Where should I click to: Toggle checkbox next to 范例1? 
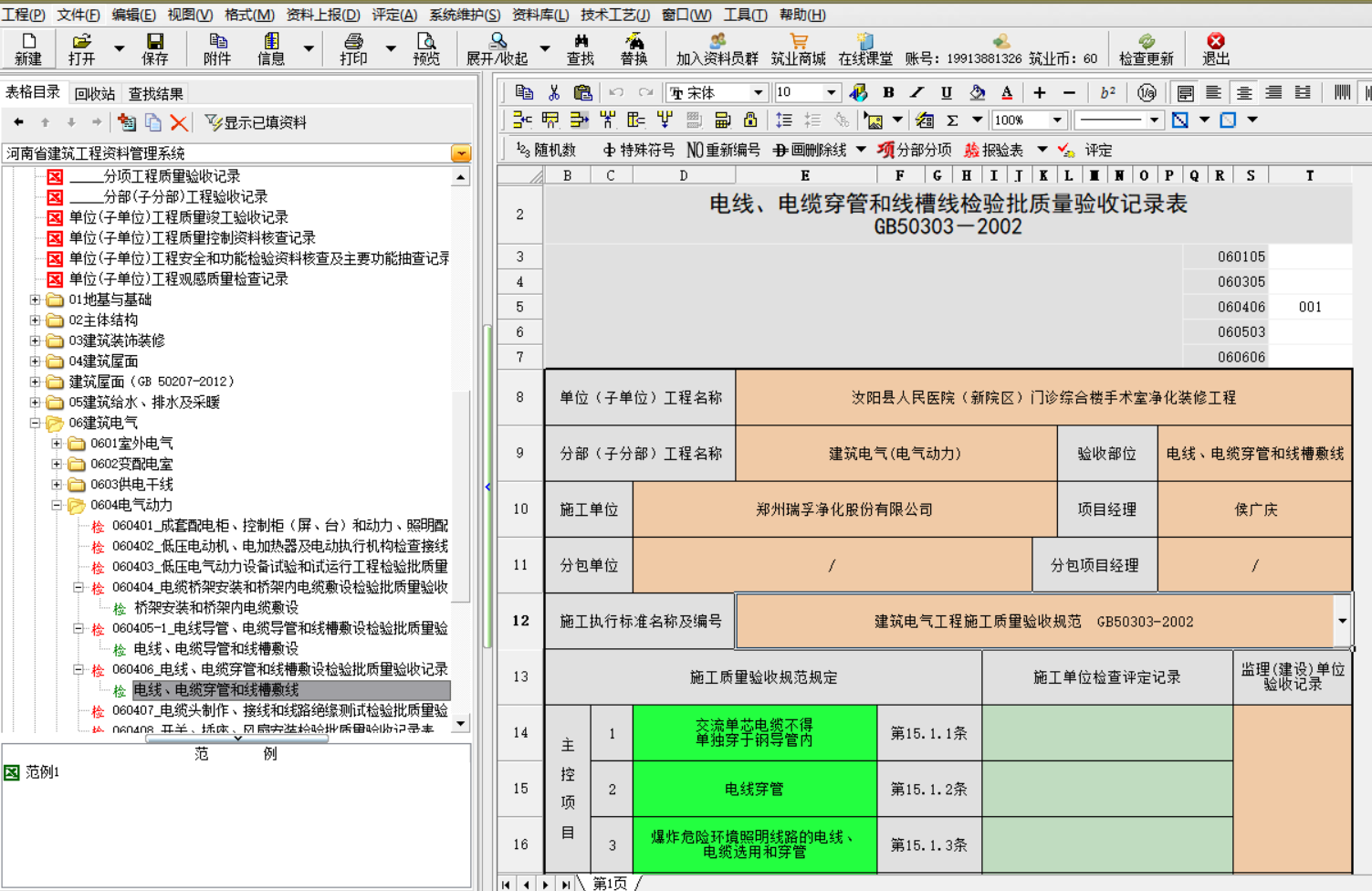tap(11, 772)
